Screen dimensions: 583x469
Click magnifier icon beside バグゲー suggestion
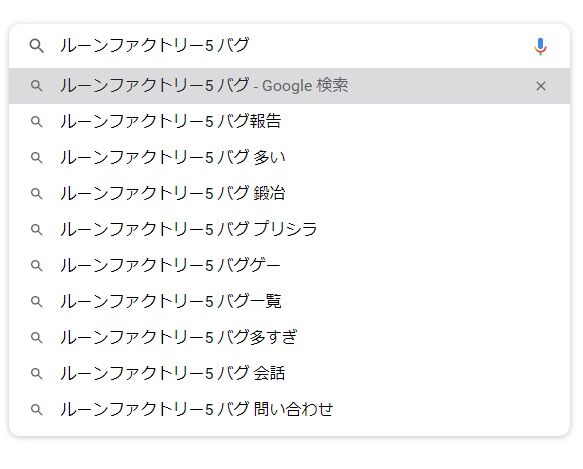click(36, 266)
